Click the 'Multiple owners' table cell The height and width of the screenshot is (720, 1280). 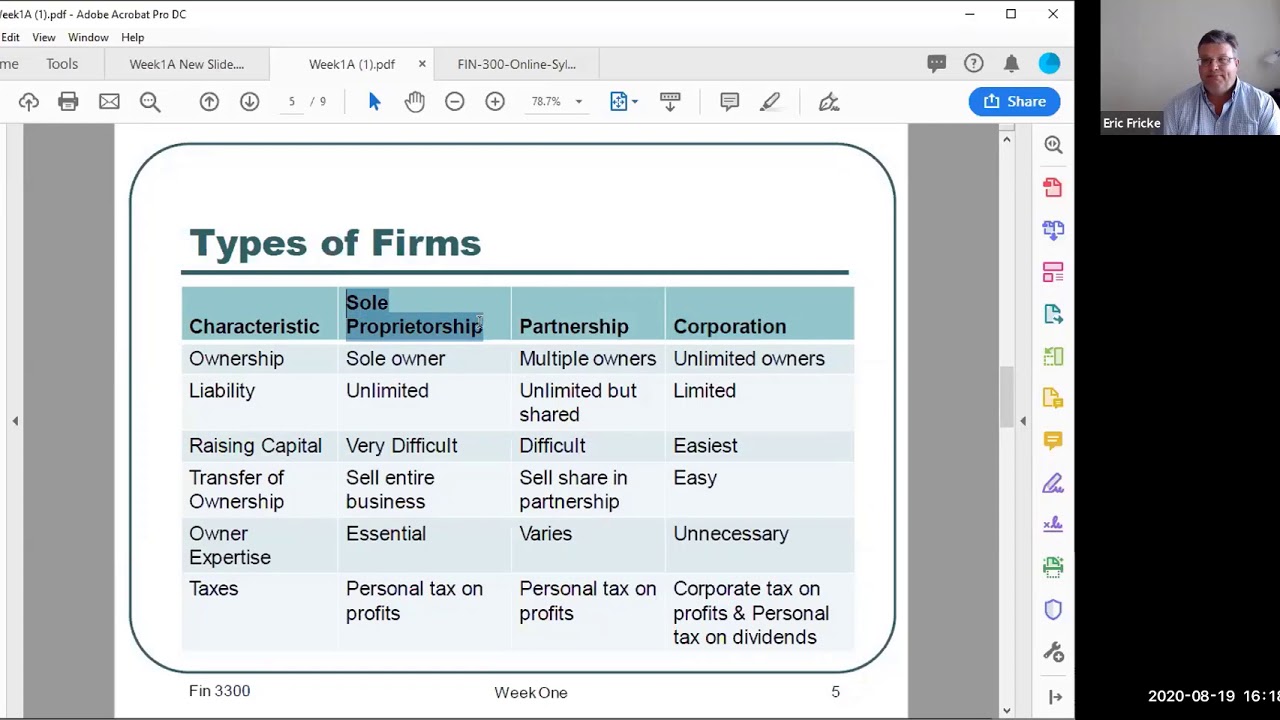click(588, 358)
